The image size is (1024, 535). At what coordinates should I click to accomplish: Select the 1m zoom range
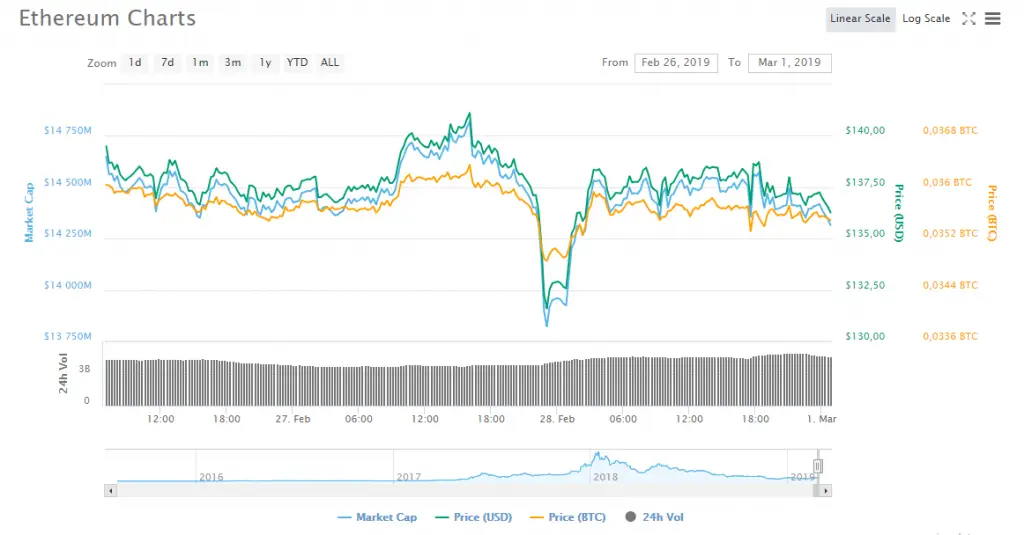coord(200,63)
